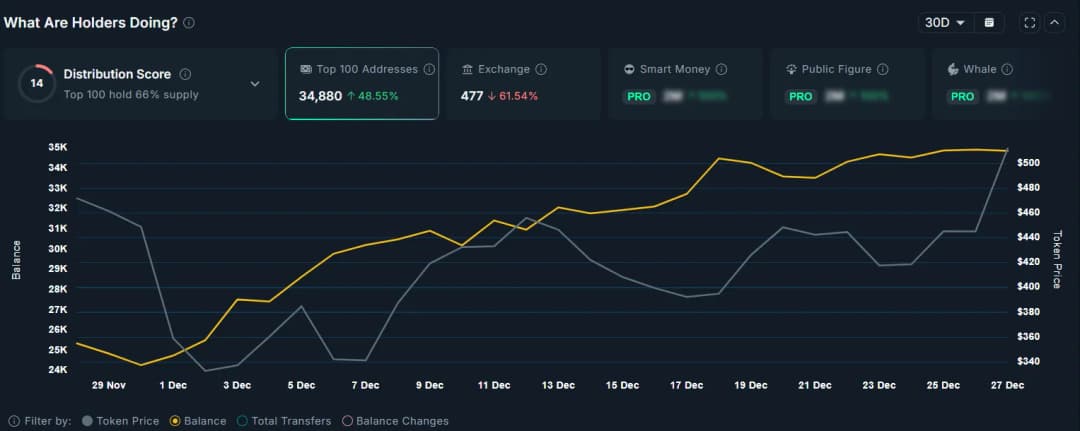Toggle the Token Price filter

click(x=120, y=421)
